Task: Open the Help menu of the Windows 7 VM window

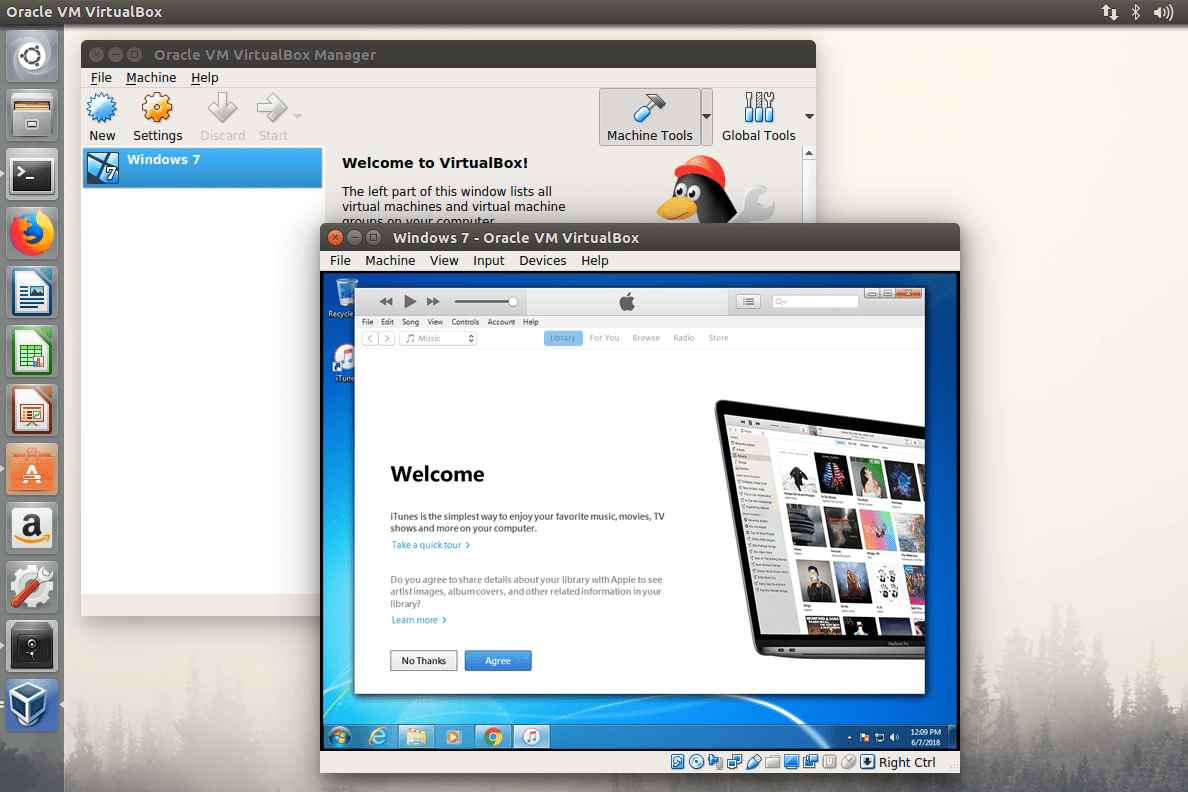Action: [x=595, y=260]
